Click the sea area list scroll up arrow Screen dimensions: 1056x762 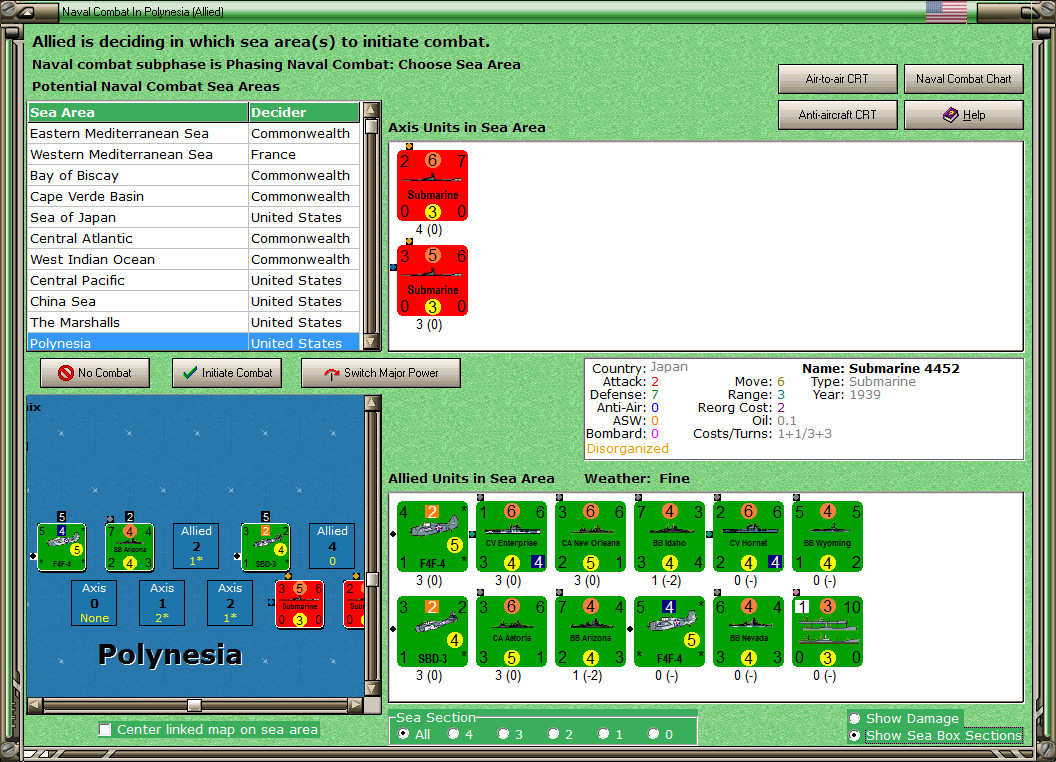coord(371,110)
